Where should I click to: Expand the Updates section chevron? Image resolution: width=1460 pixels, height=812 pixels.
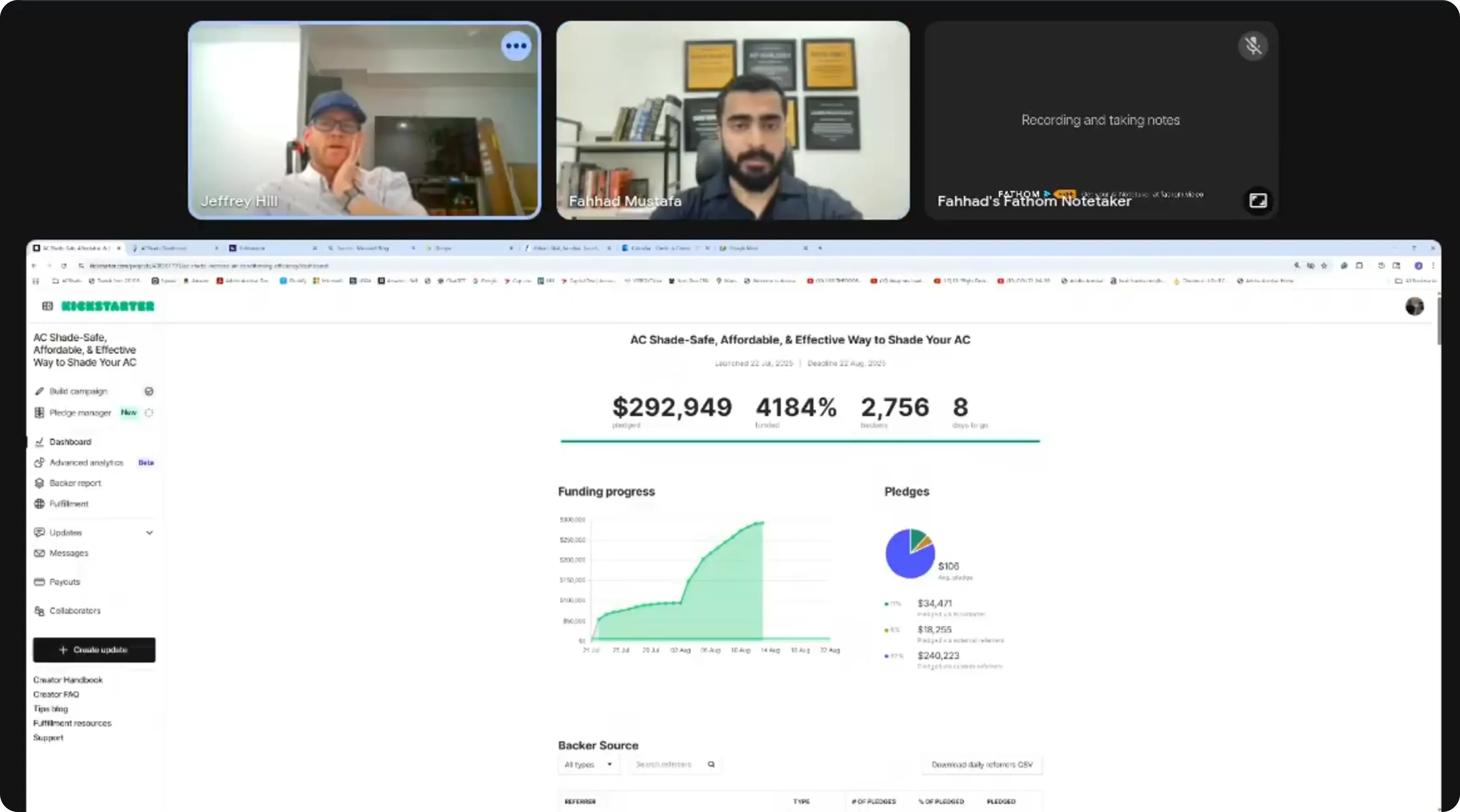click(x=149, y=533)
